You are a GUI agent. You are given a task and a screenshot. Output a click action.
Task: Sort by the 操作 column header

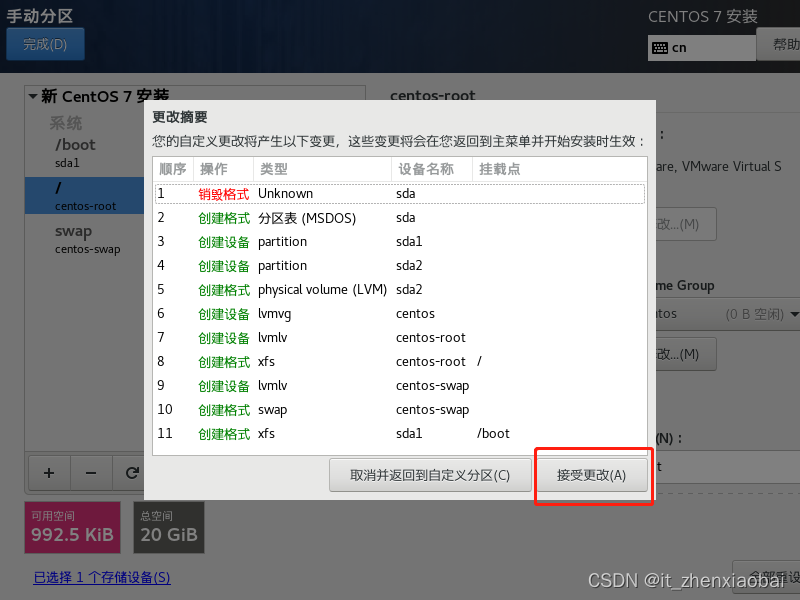click(223, 169)
